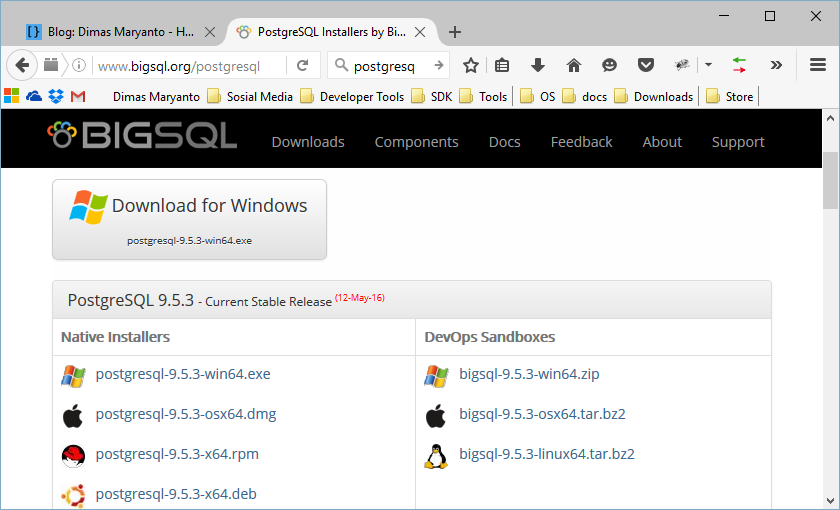840x510 pixels.
Task: Click Ubuntu icon beside x64.deb
Action: 73,496
